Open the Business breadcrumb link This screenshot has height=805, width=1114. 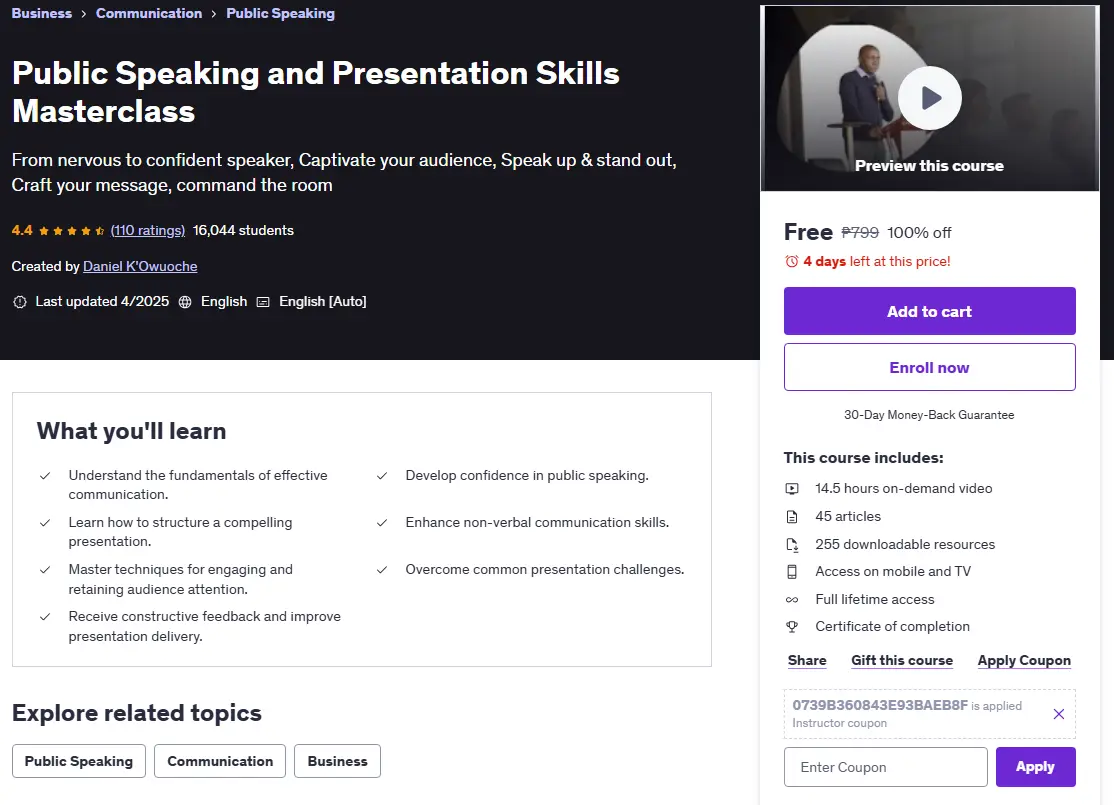coord(42,13)
